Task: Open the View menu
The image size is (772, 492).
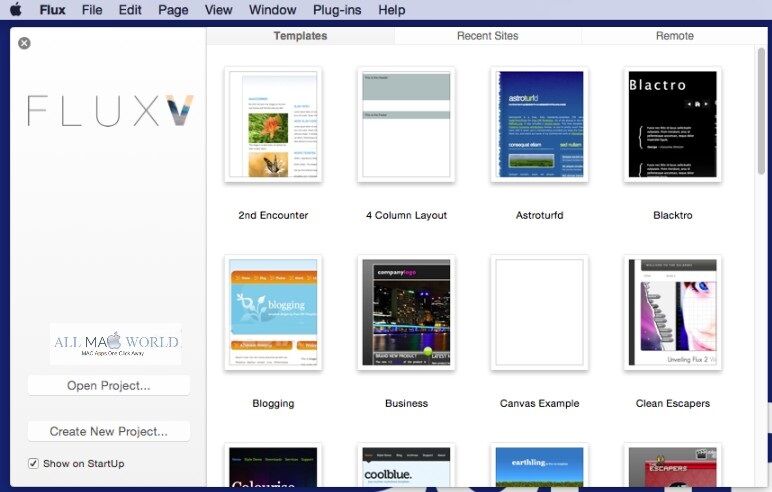Action: pos(219,10)
